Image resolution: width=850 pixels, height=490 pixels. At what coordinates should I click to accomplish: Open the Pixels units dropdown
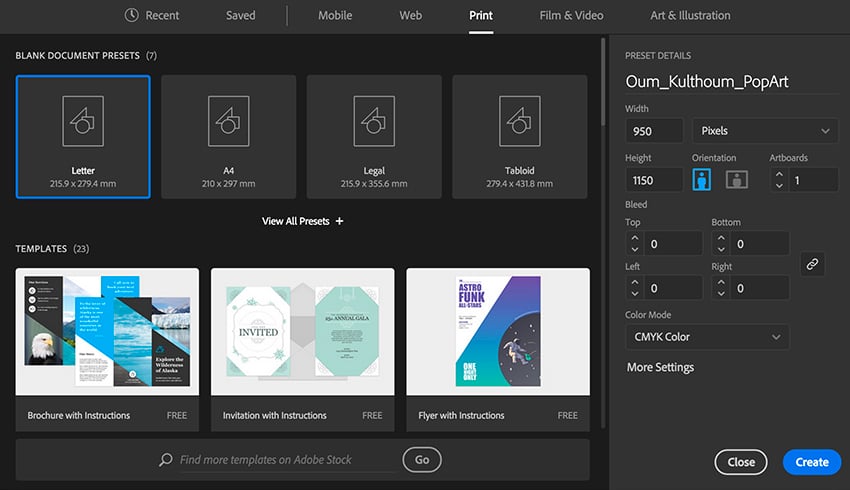(765, 131)
